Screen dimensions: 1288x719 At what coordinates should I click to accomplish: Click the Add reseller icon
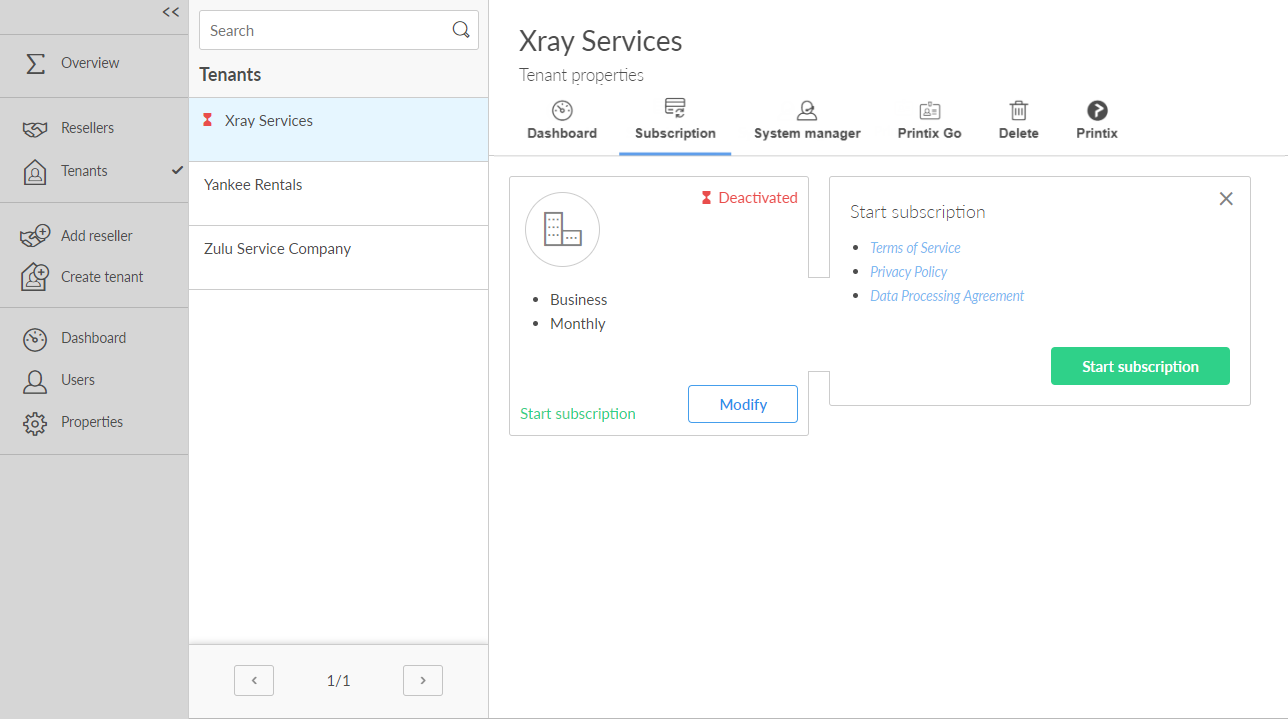pos(35,236)
